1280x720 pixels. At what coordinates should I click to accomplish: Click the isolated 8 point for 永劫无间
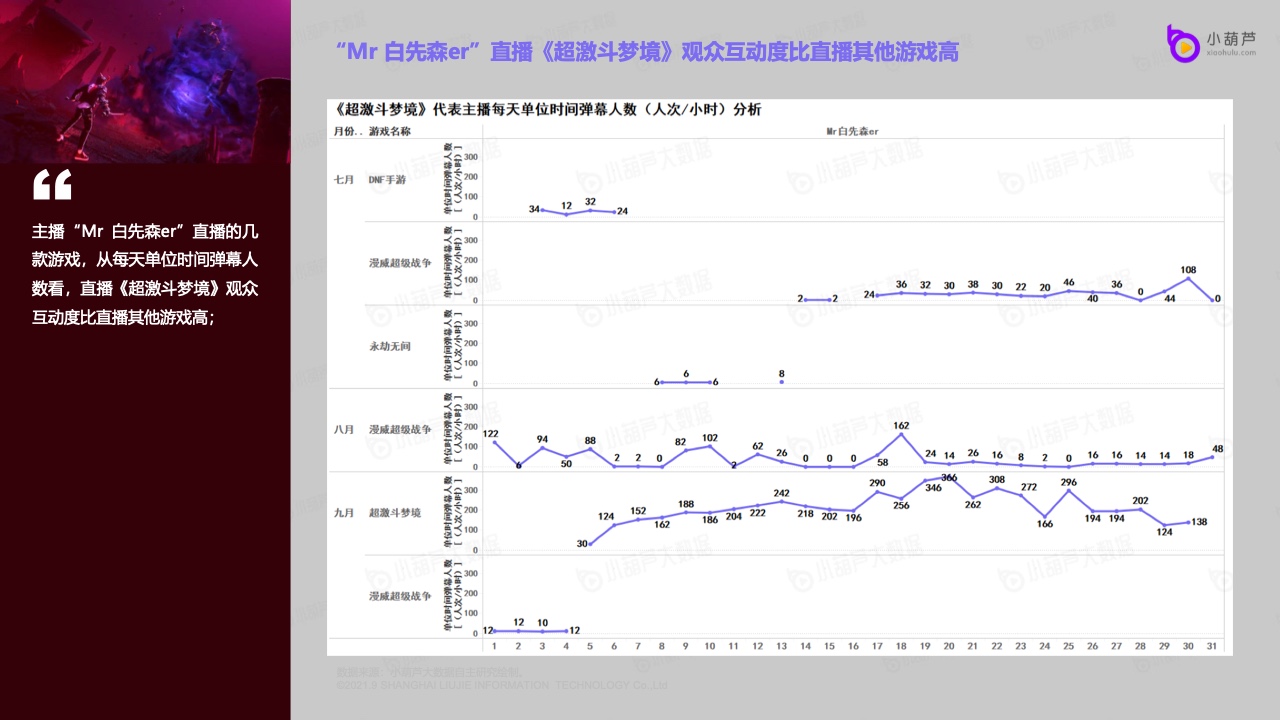click(781, 382)
